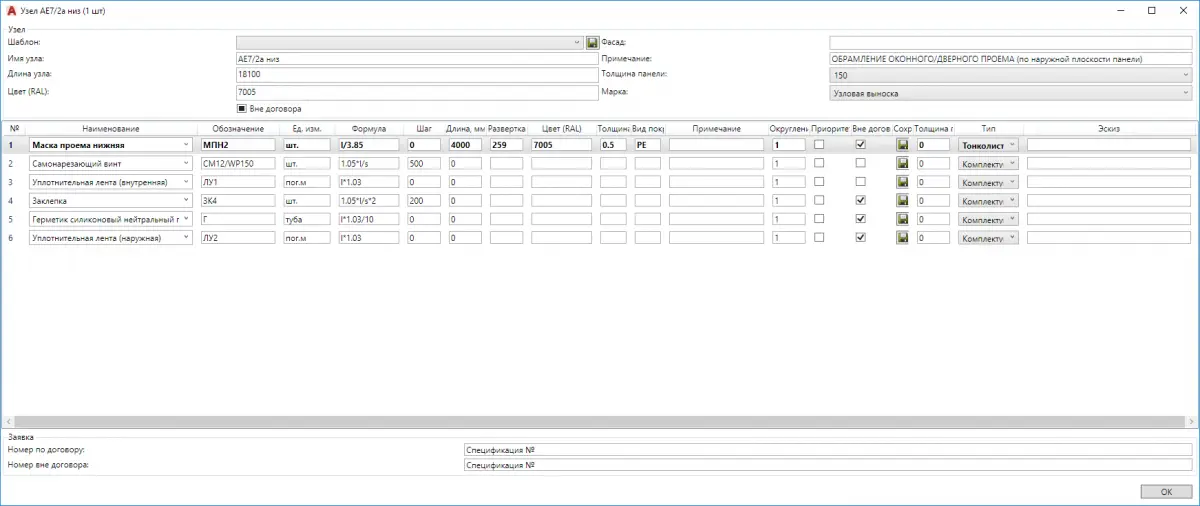Click the Вид покрытия cell PE
The height and width of the screenshot is (506, 1200).
[x=647, y=145]
